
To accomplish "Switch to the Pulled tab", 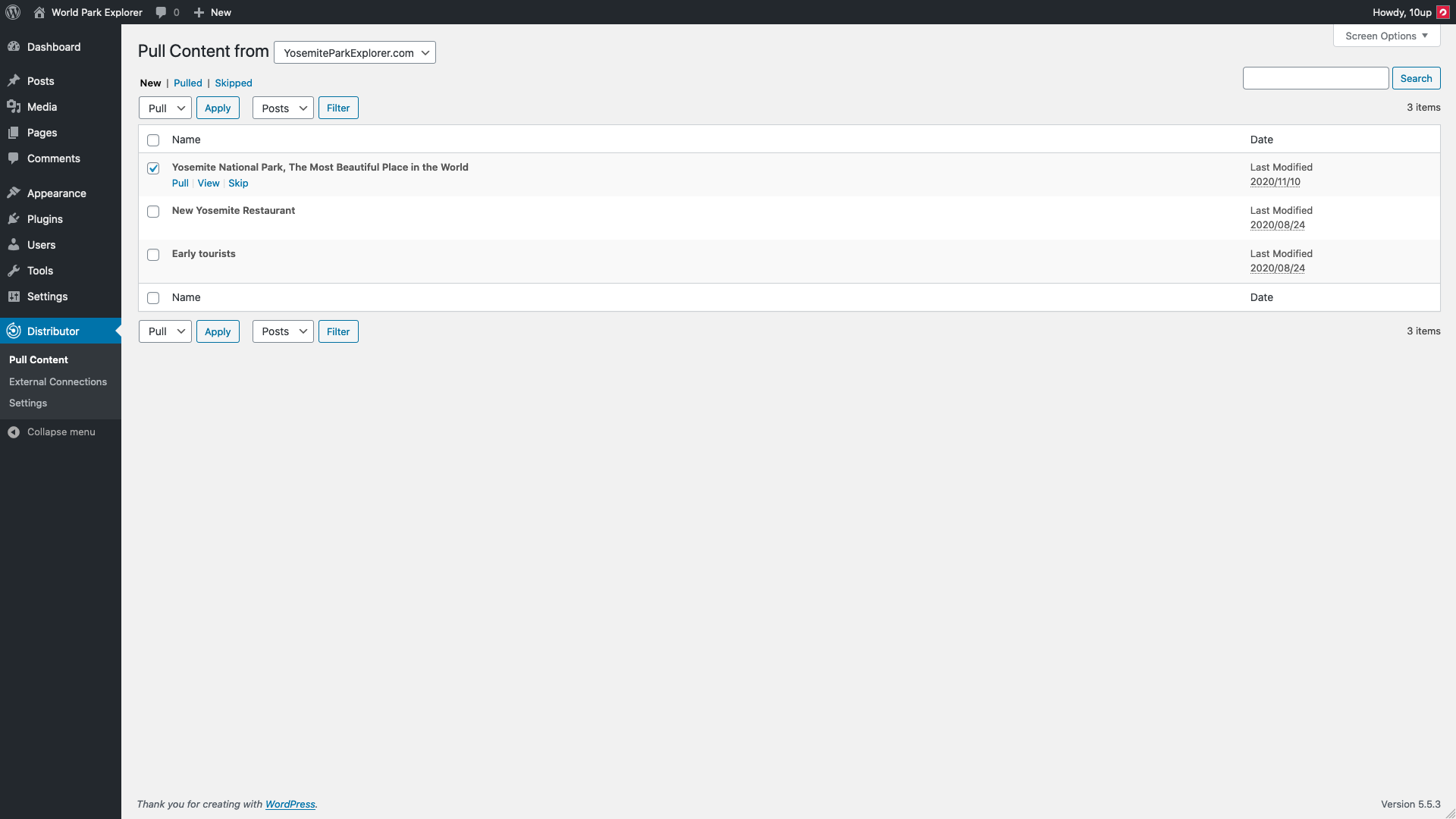I will pyautogui.click(x=187, y=83).
